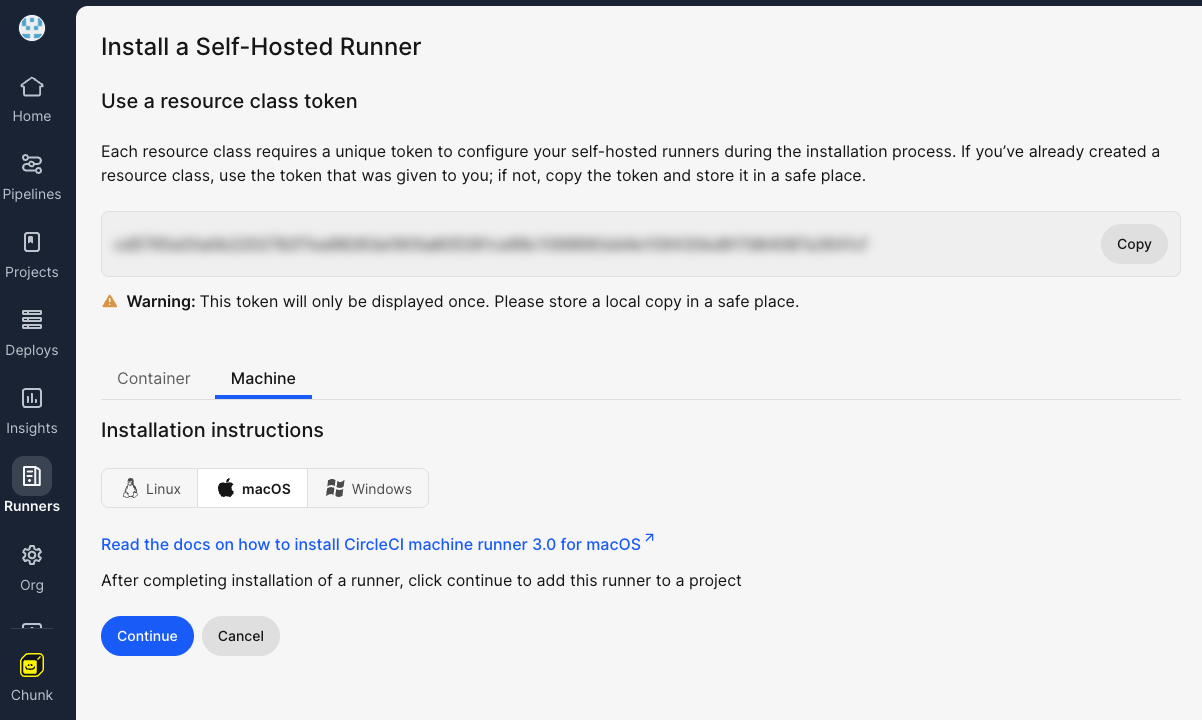The width and height of the screenshot is (1202, 720).
Task: Switch to the Machine tab
Action: (263, 379)
